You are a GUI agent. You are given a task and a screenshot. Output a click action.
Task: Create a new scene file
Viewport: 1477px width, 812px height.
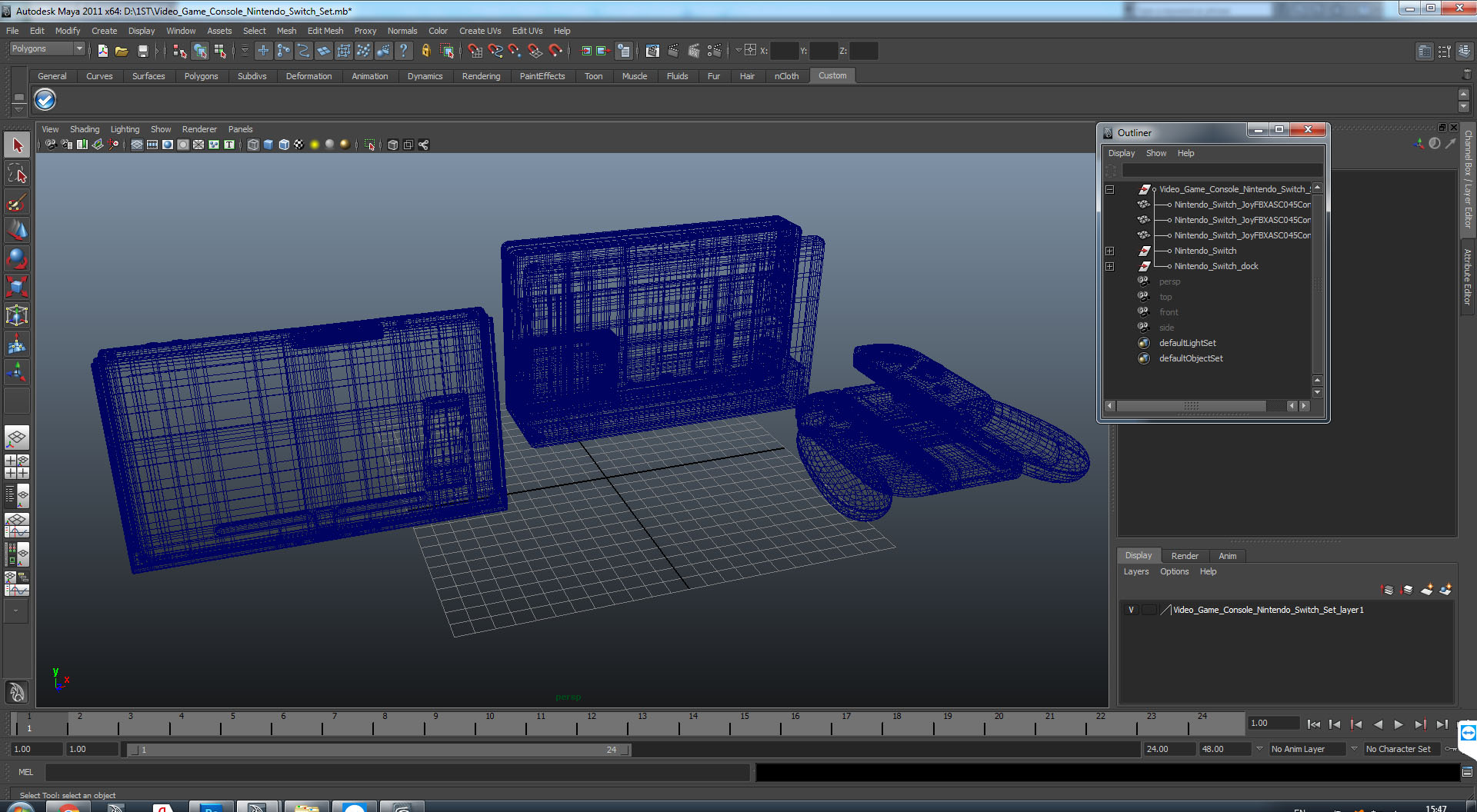102,51
